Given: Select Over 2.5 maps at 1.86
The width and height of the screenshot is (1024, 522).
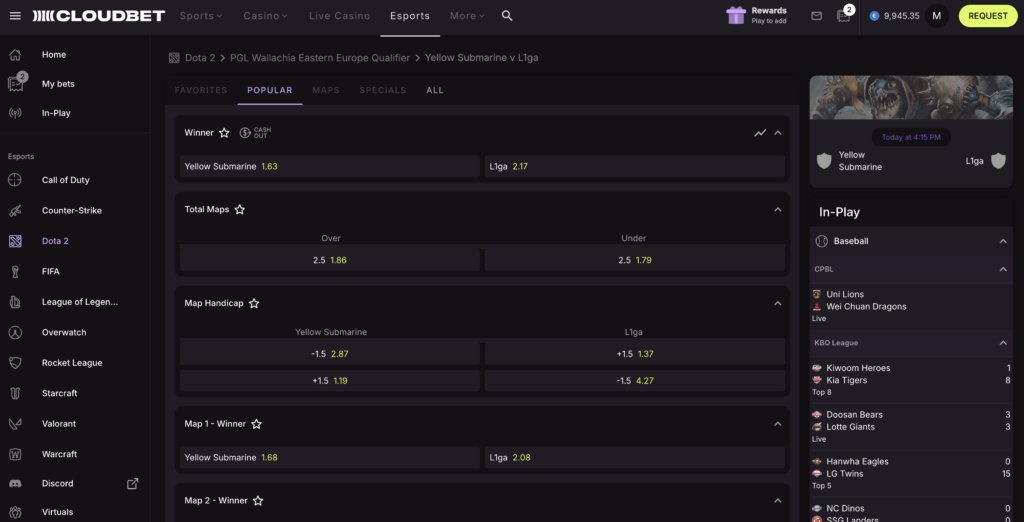Looking at the screenshot, I should point(330,260).
